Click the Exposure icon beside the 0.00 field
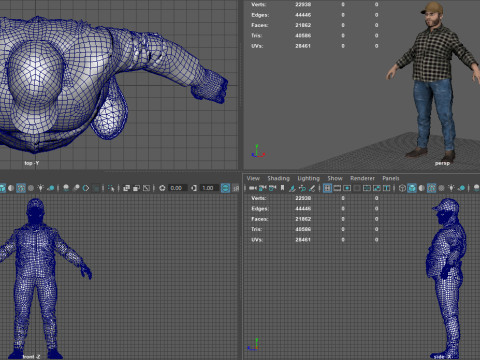480x360 pixels. [162, 188]
